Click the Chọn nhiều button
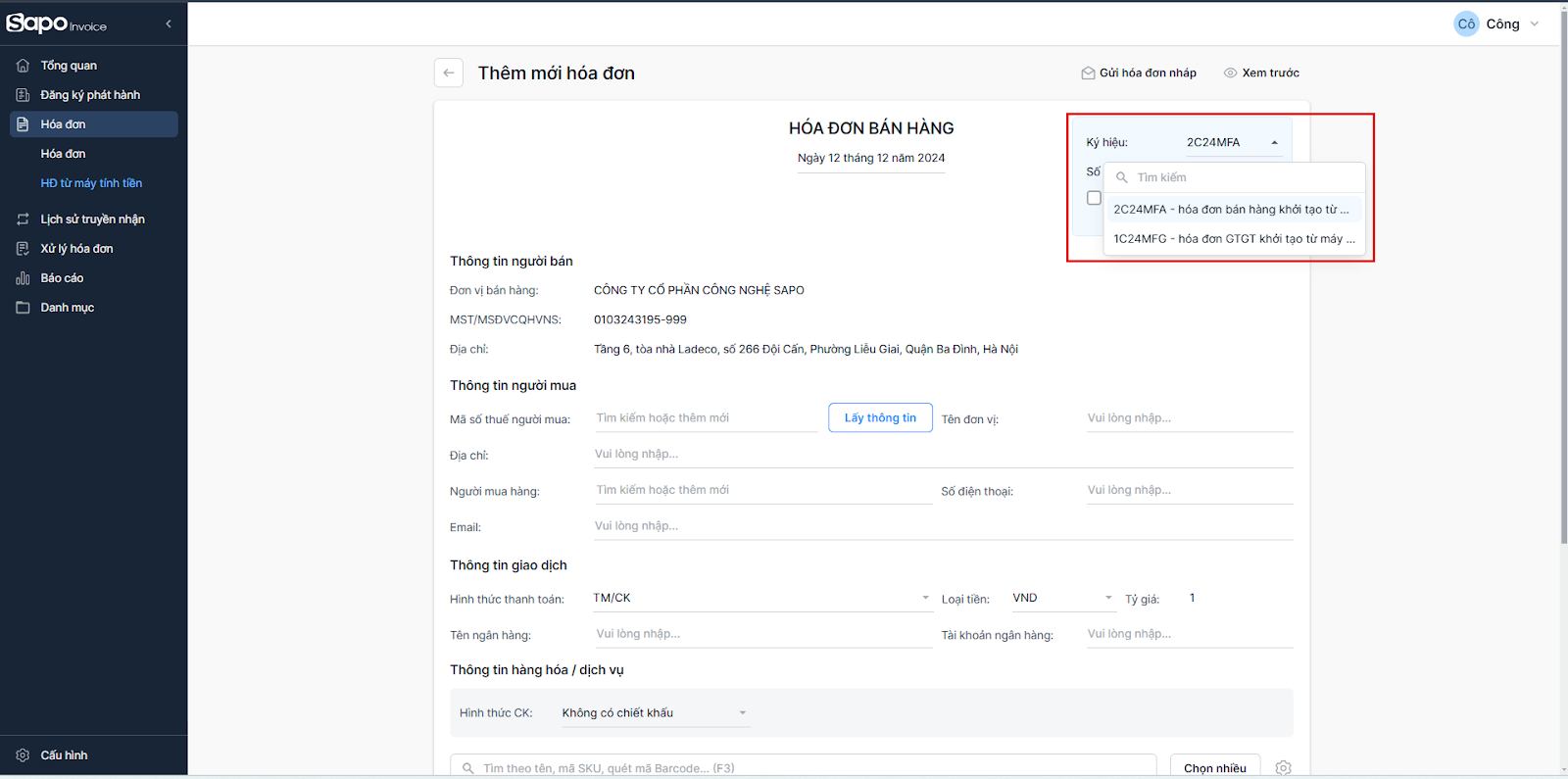Screen dimensions: 1568x779 (1215, 767)
